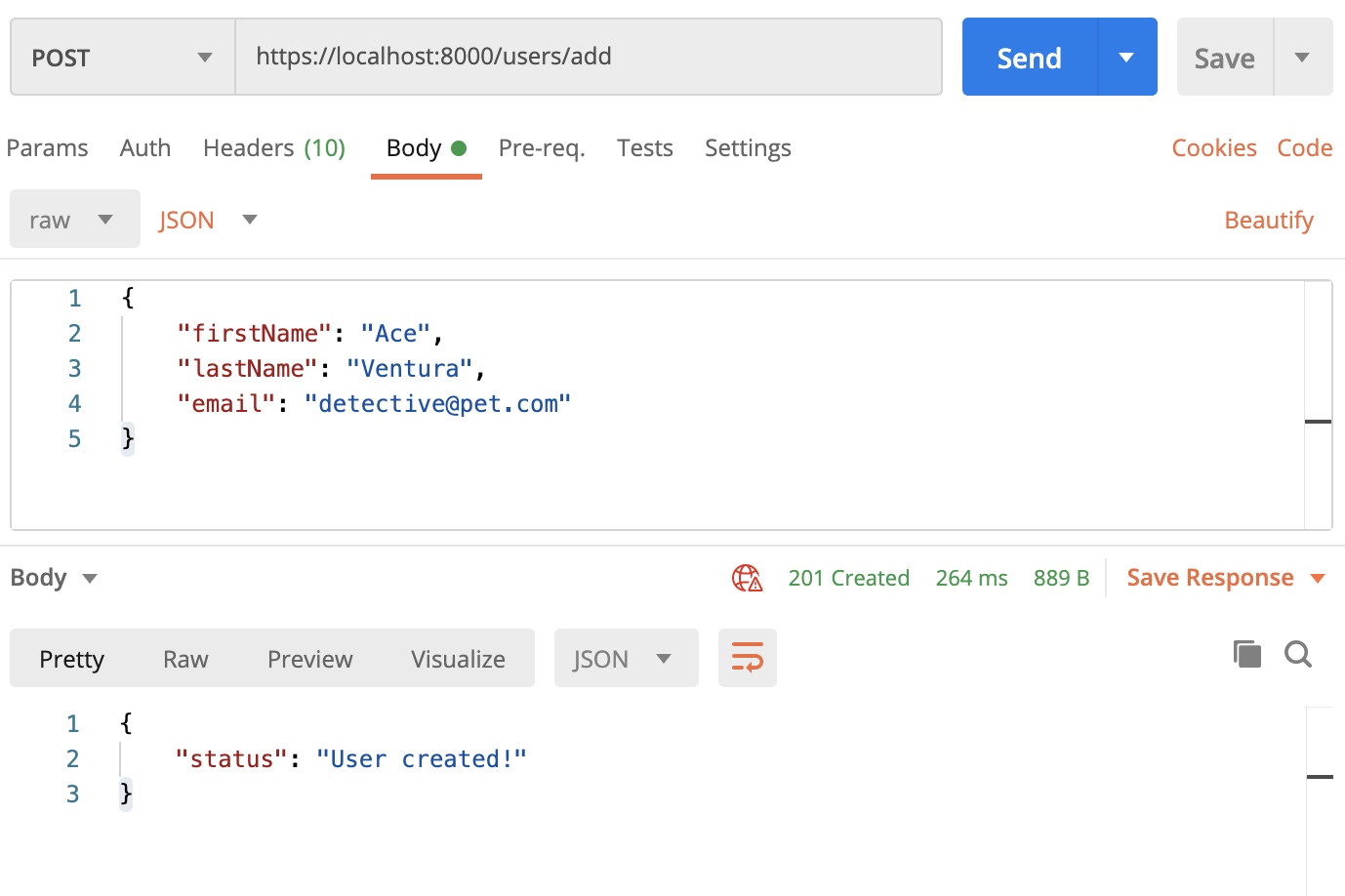
Task: Click the "detective@pet.com" email value
Action: point(437,403)
